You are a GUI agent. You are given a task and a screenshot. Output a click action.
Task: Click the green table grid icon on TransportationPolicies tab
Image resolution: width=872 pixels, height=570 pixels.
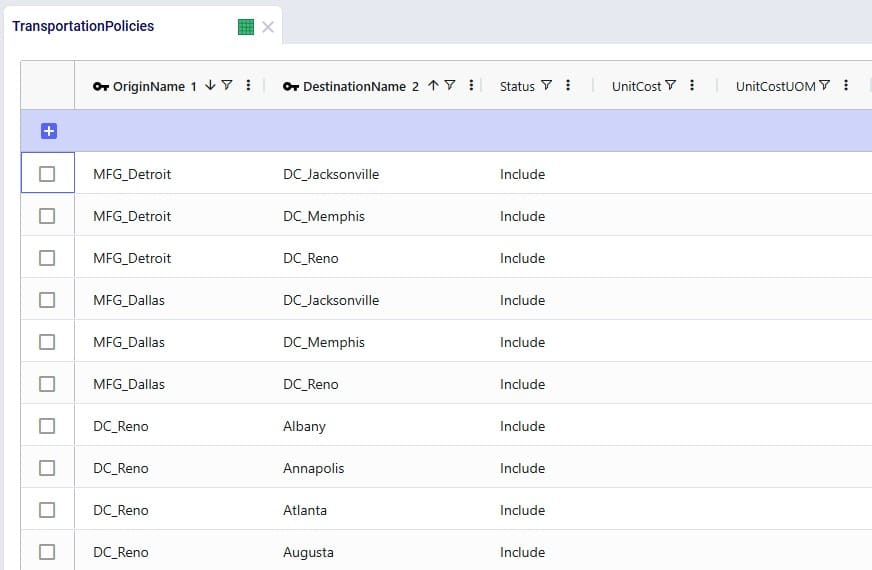point(246,27)
